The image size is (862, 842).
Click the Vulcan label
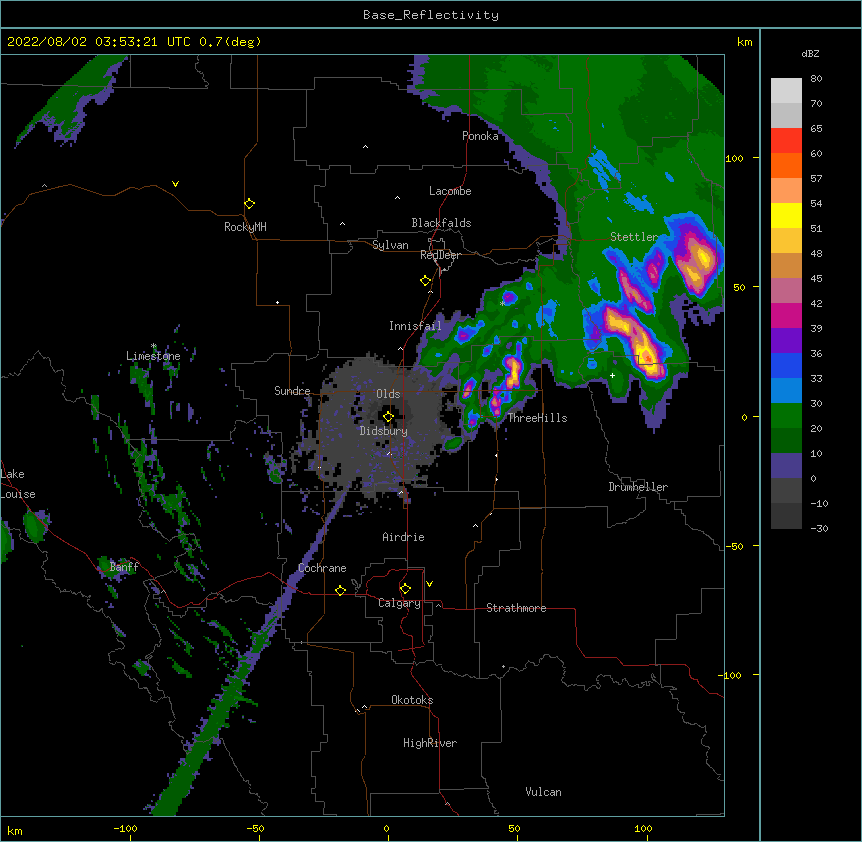click(x=543, y=792)
